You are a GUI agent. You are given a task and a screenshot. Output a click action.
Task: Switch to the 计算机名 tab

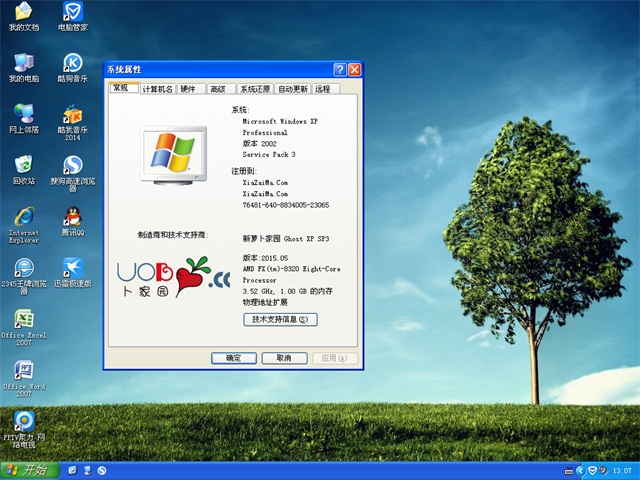tap(157, 89)
